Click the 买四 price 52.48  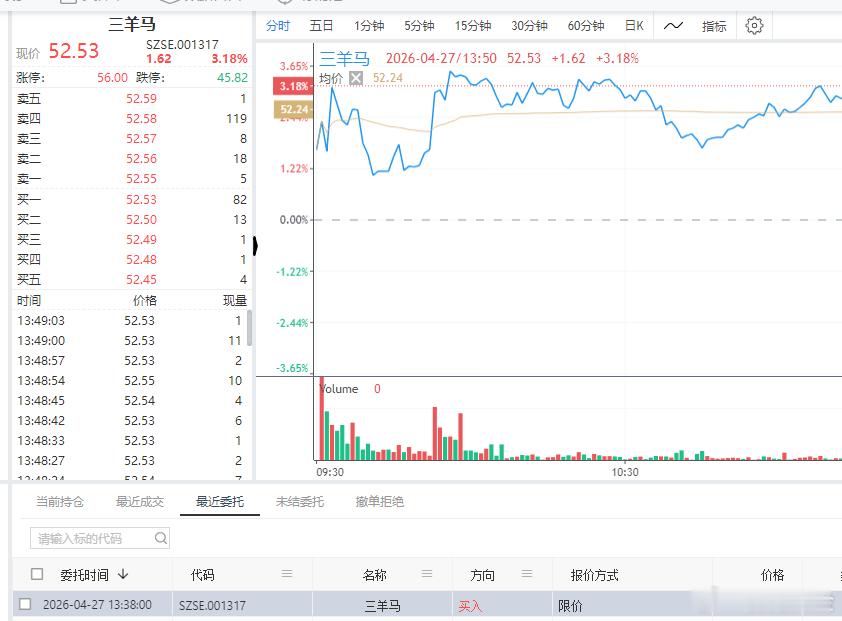141,259
